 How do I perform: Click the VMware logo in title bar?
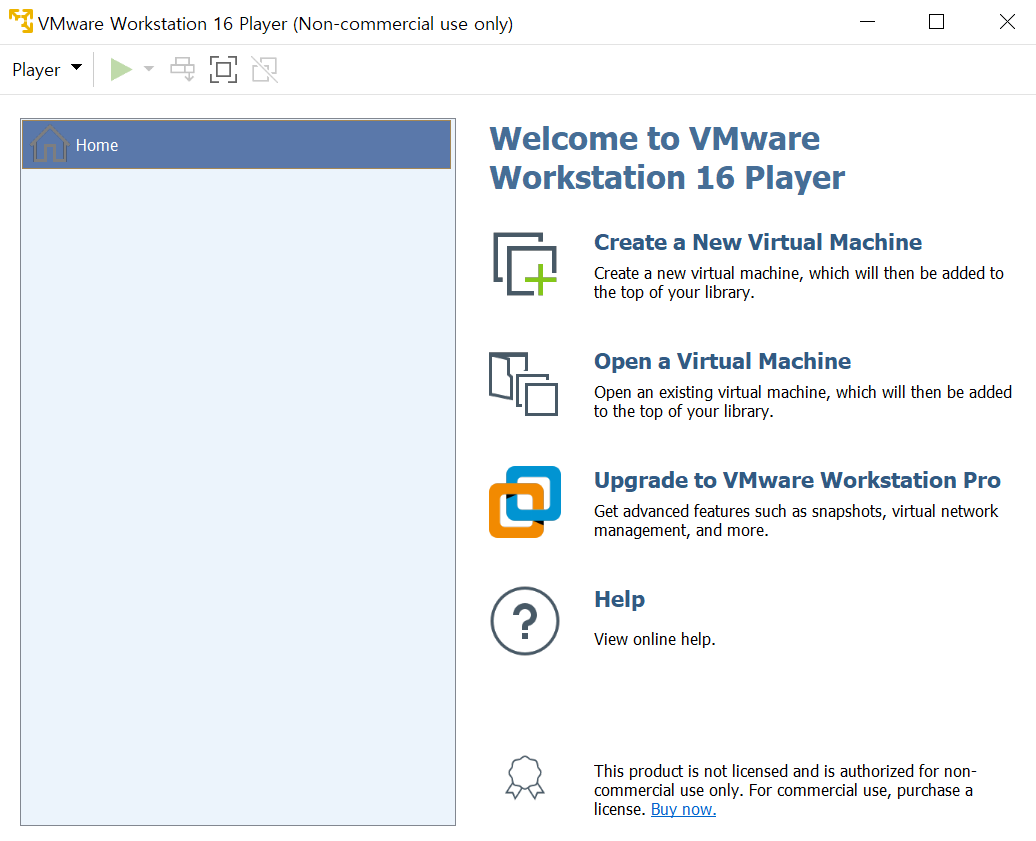tap(20, 21)
